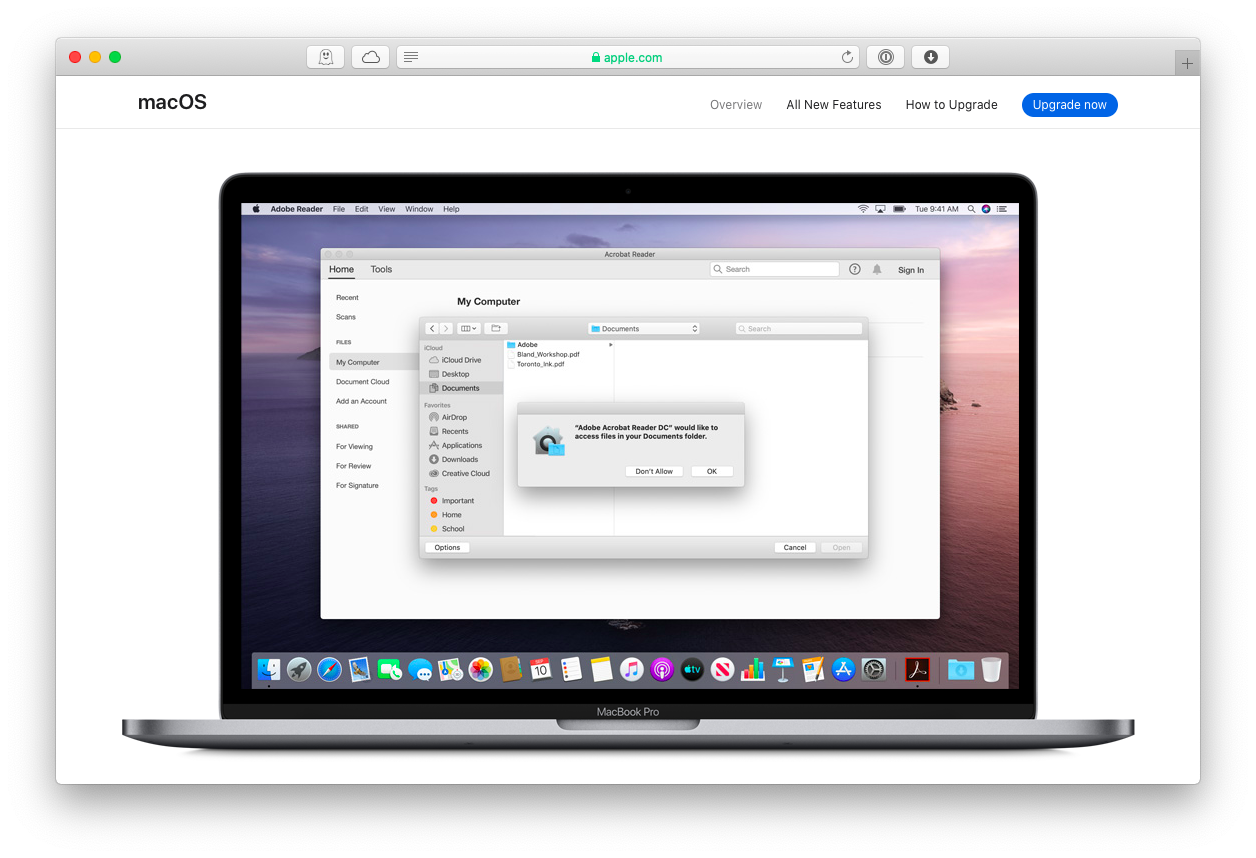Click OK in the permission dialog
1256x858 pixels.
click(712, 471)
